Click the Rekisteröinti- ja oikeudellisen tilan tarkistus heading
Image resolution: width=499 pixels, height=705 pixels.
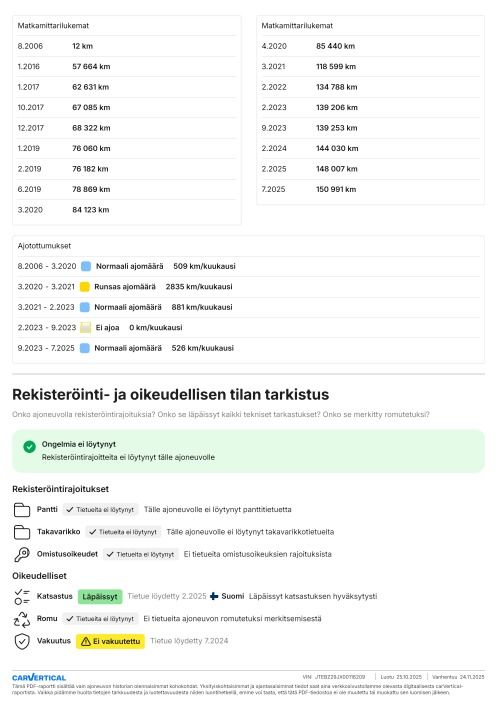tap(170, 394)
